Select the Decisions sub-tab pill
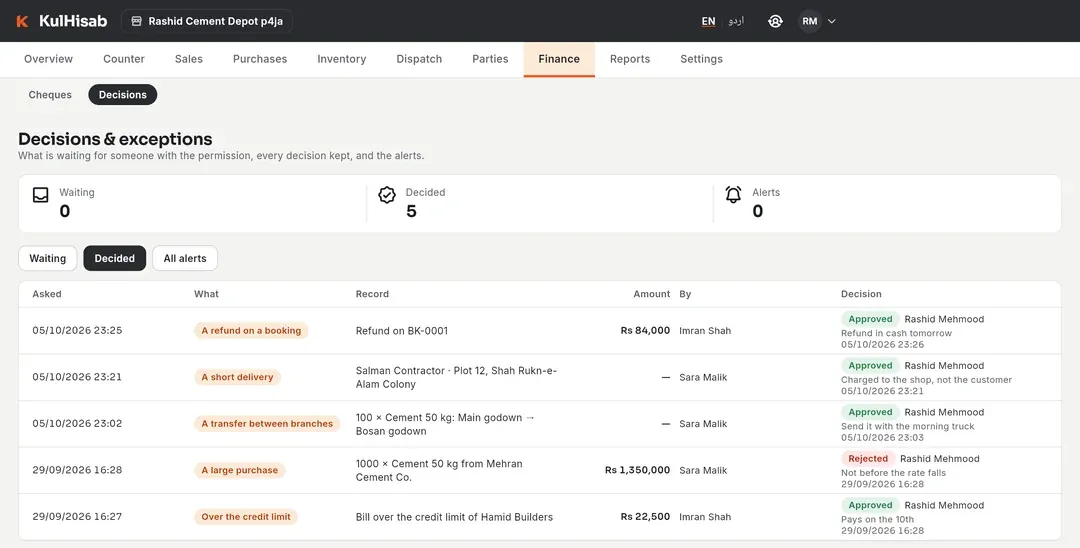 coord(123,95)
